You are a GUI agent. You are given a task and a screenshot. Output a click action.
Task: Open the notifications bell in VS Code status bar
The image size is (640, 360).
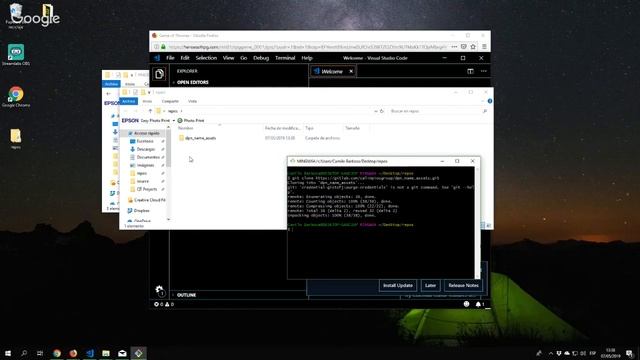point(480,304)
